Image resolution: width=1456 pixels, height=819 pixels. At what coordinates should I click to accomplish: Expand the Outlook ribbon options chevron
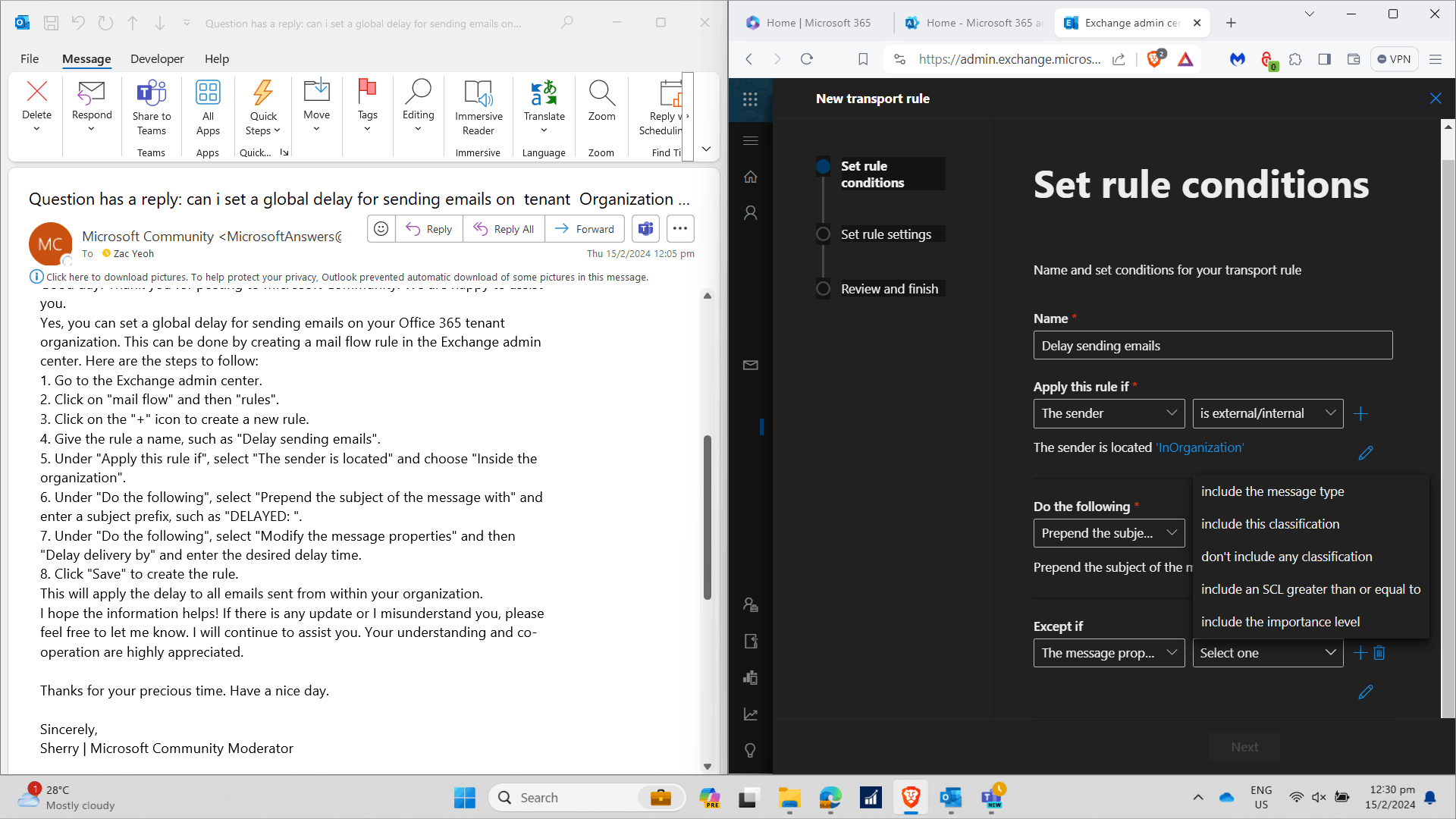(x=706, y=149)
